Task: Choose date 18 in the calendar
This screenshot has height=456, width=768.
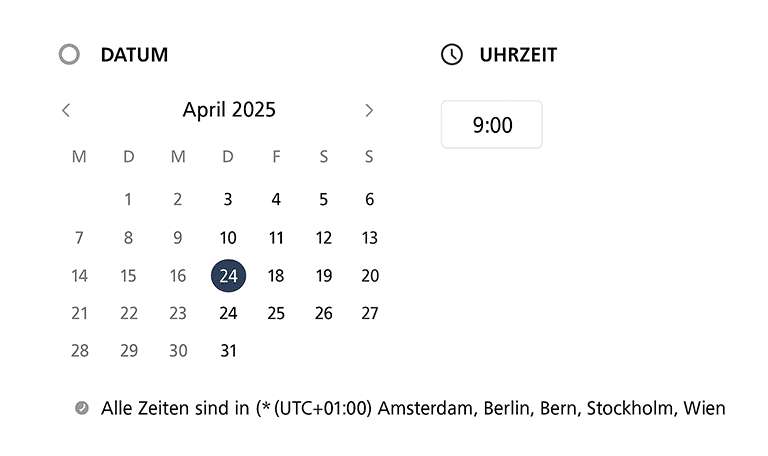Action: 276,276
